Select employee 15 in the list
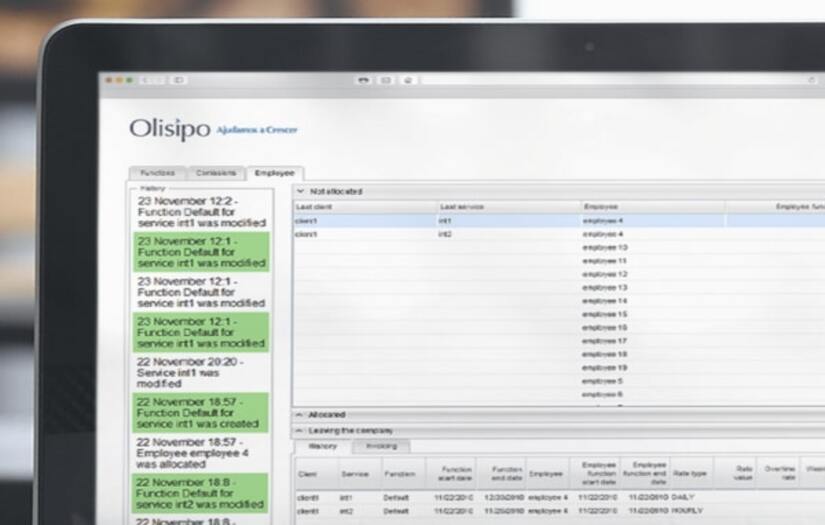Viewport: 825px width, 525px height. 605,314
